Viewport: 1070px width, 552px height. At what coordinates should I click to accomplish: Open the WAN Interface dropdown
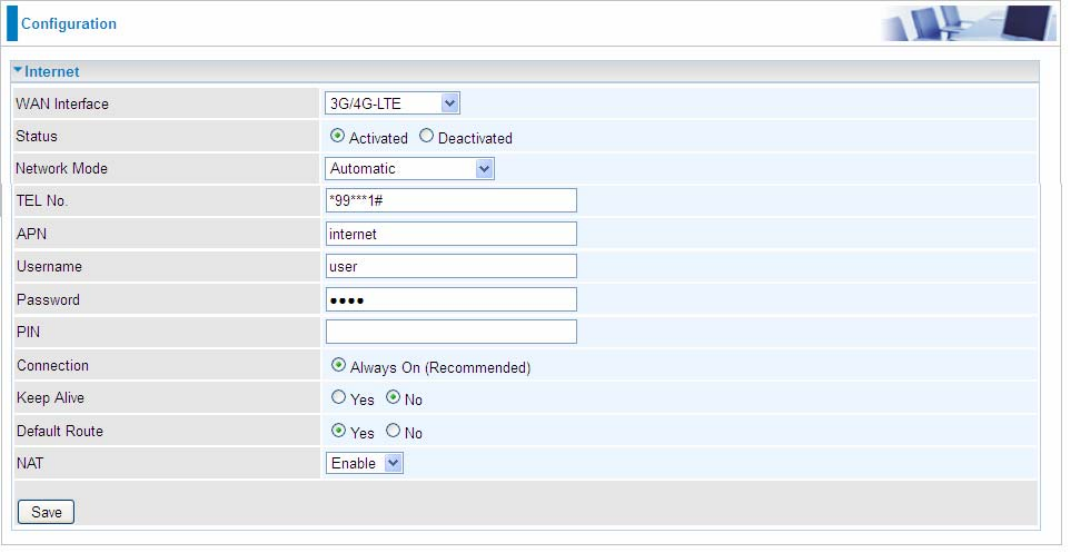coord(392,103)
